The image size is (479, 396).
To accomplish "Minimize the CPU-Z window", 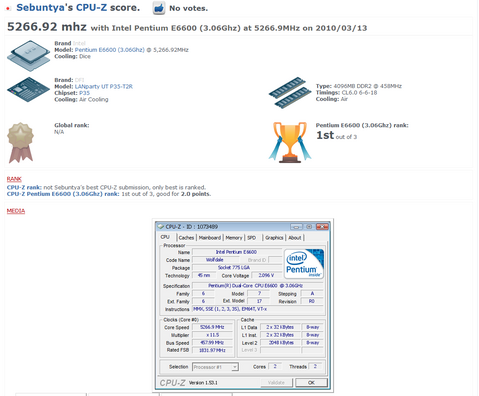I will [296, 227].
